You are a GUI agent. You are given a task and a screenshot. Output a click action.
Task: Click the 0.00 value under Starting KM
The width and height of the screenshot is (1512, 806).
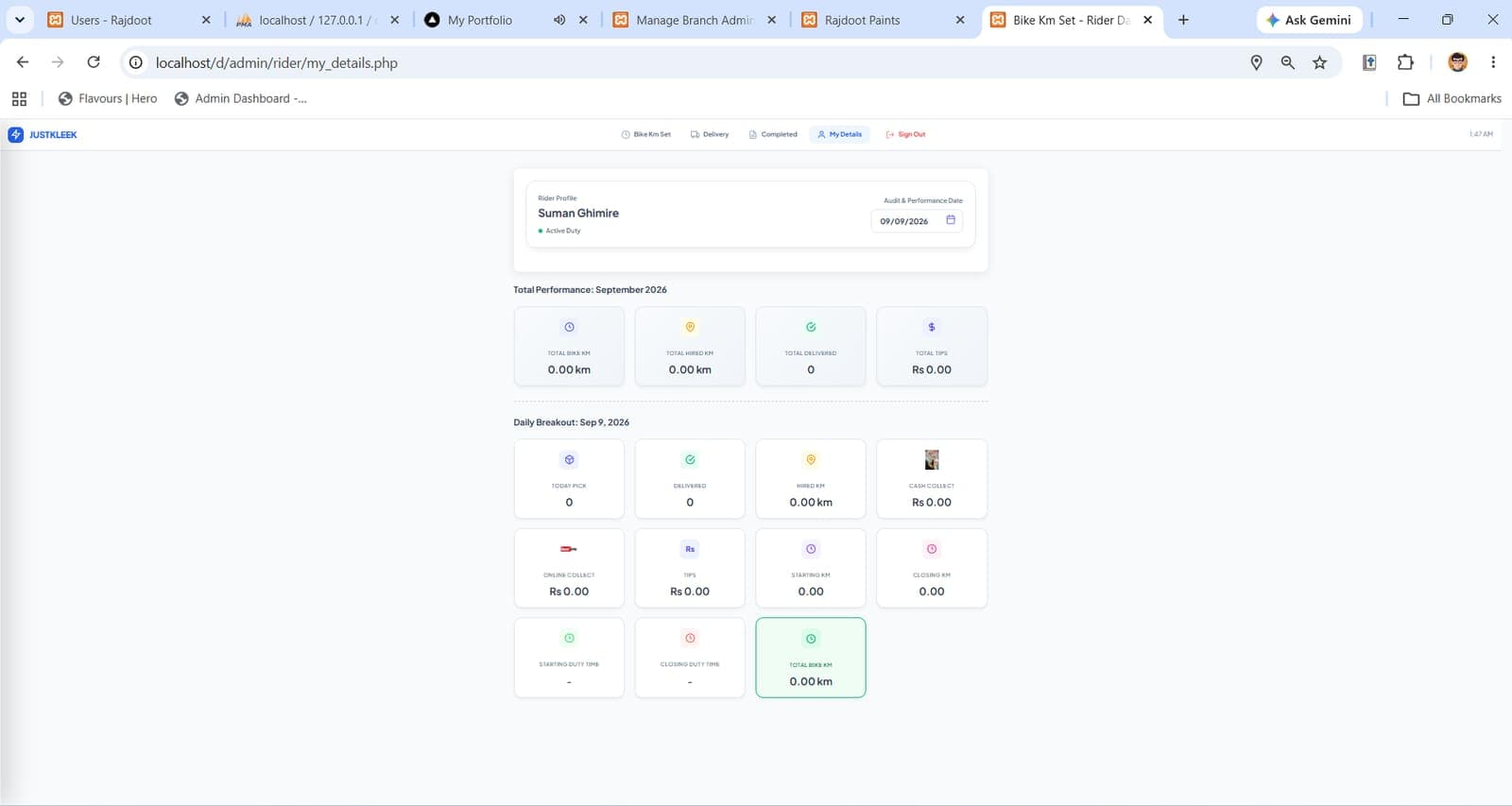(811, 592)
